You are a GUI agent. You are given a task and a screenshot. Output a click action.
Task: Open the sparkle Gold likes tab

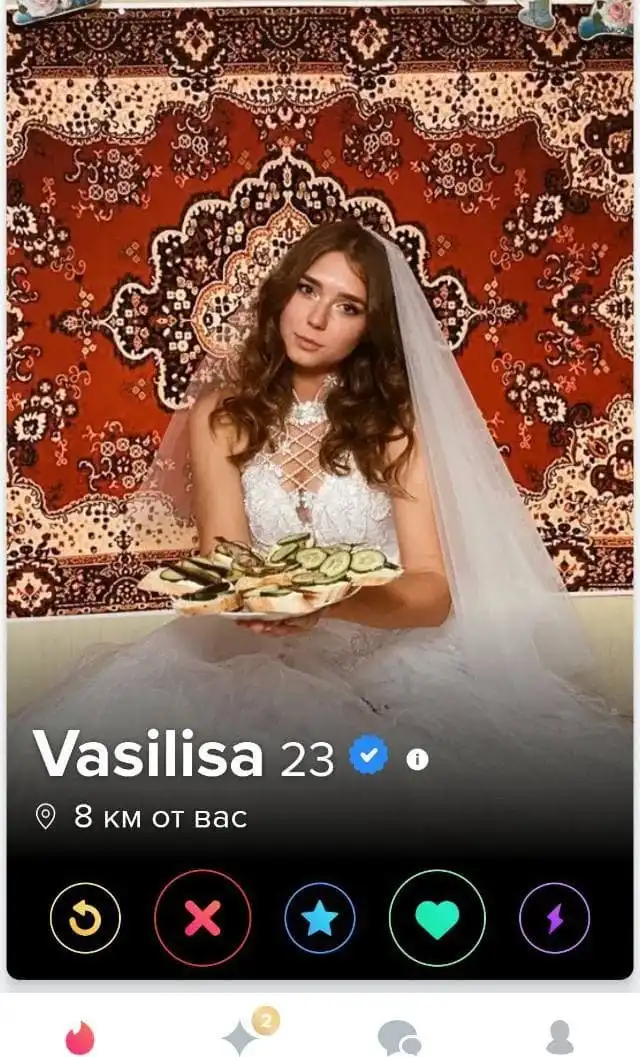241,1038
